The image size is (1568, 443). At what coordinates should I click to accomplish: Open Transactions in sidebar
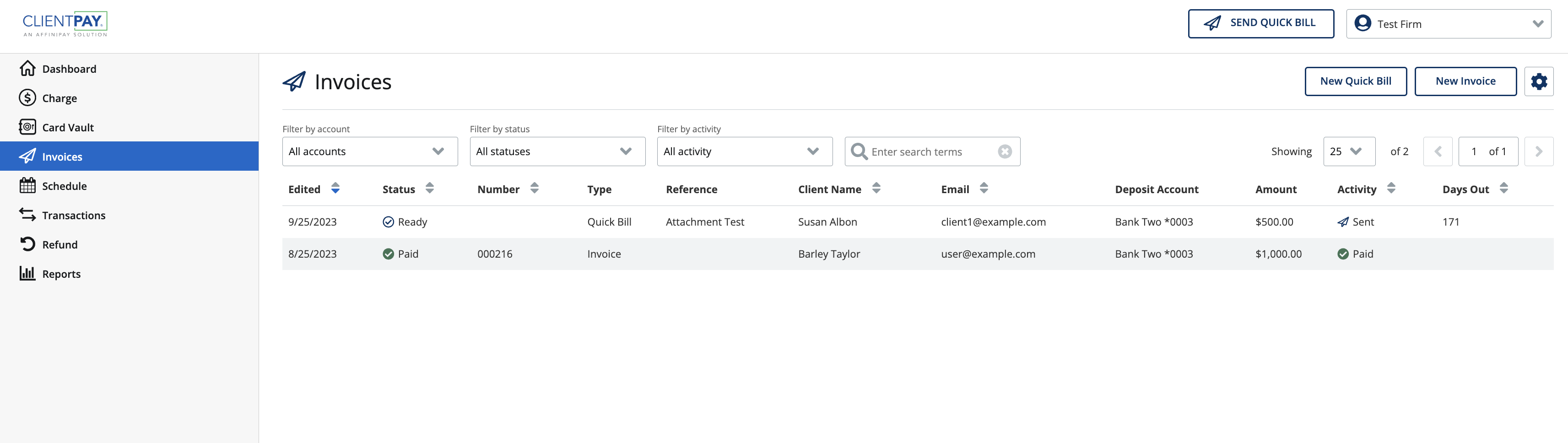[129, 215]
